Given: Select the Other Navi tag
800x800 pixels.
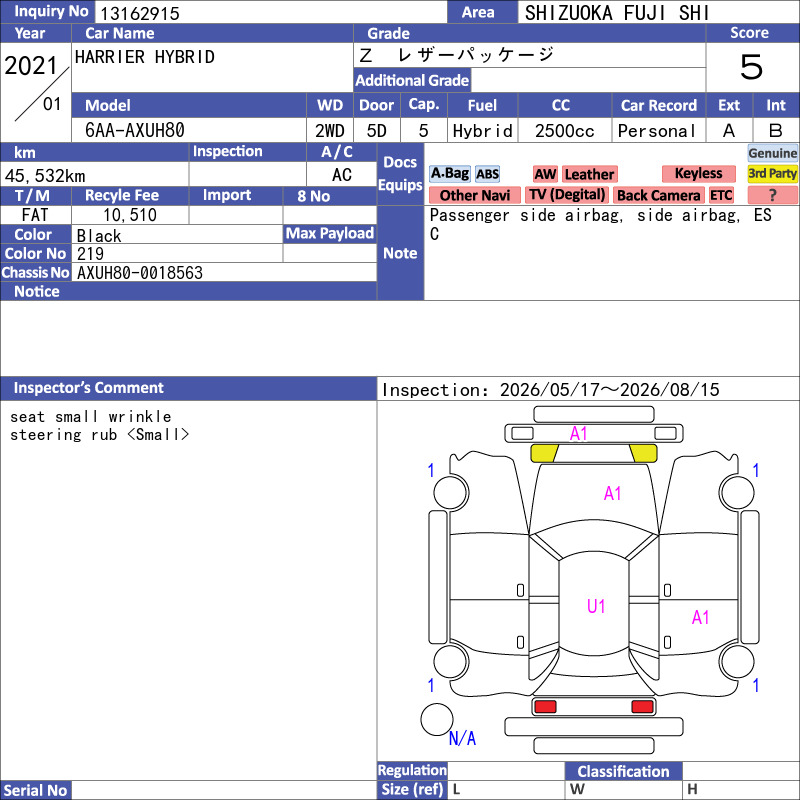Looking at the screenshot, I should tap(474, 195).
